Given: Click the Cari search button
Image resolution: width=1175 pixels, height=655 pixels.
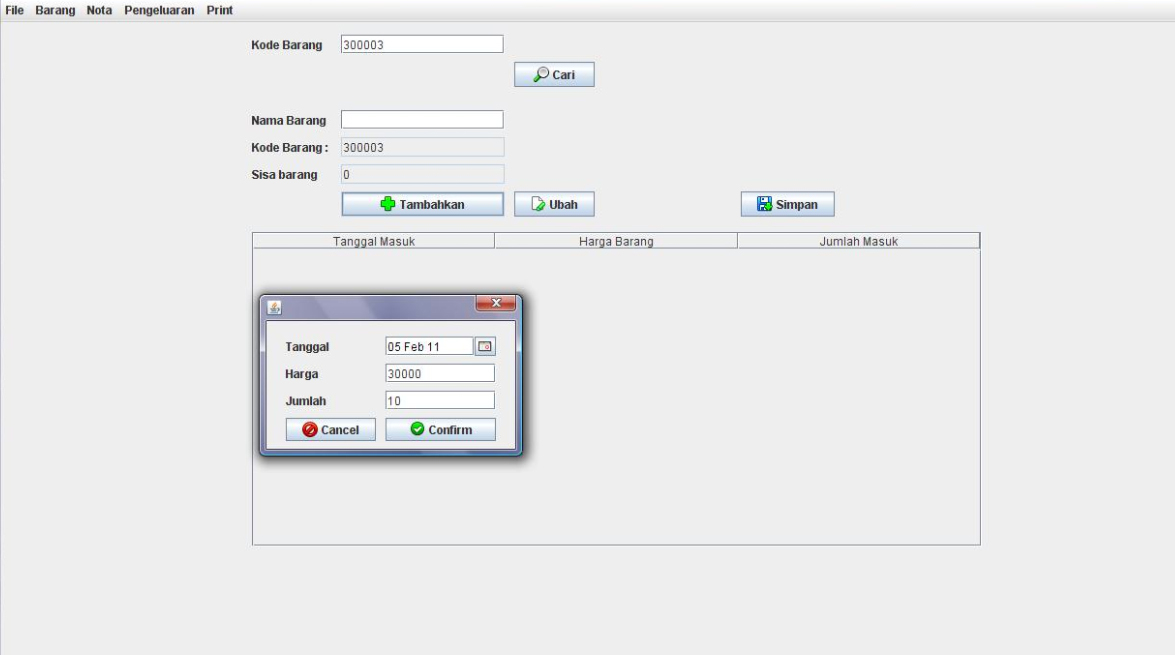Looking at the screenshot, I should pyautogui.click(x=554, y=75).
